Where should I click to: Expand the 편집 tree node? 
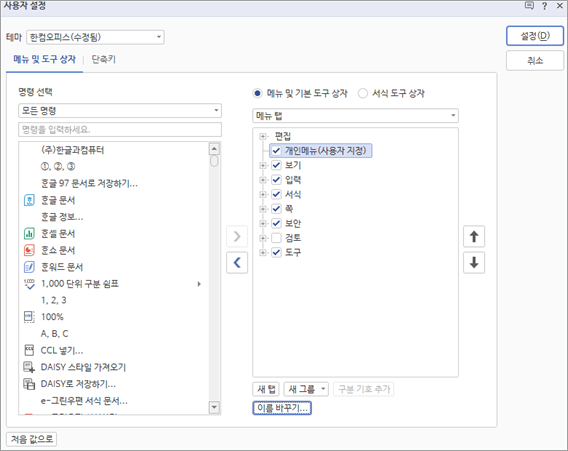263,136
